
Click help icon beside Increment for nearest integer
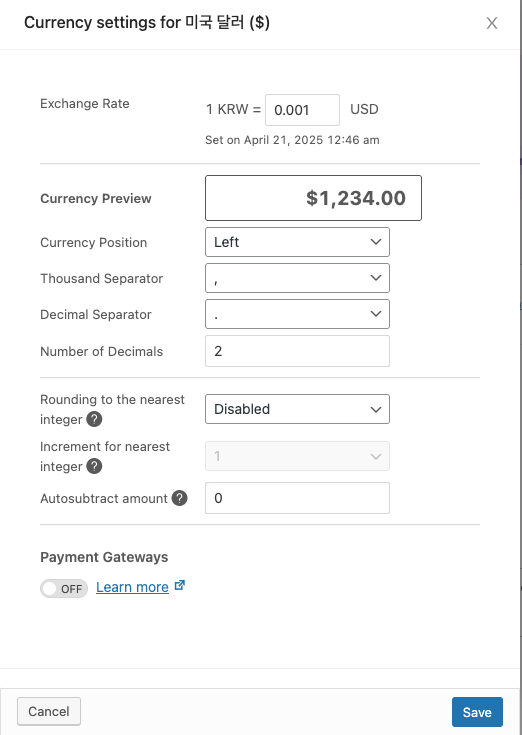[94, 466]
